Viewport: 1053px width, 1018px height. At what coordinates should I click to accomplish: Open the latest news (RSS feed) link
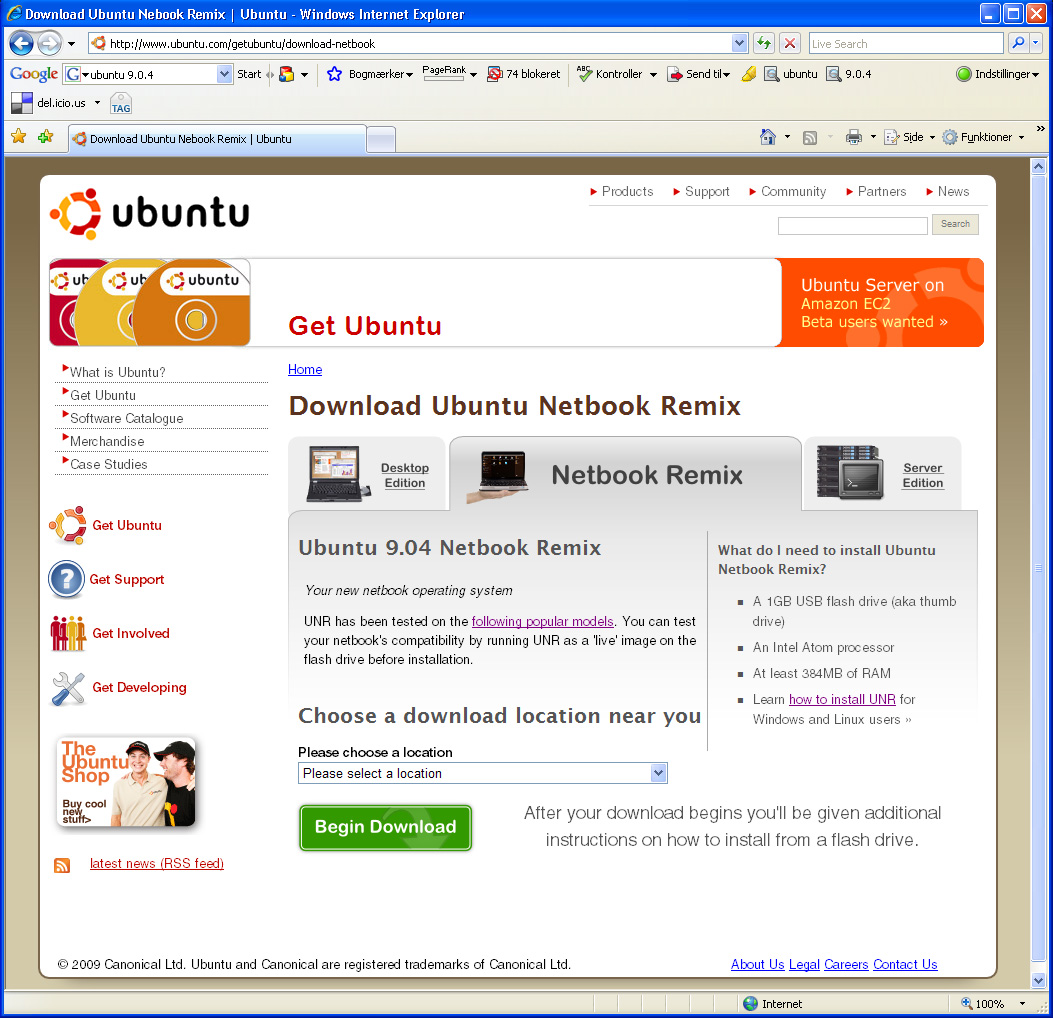(x=156, y=864)
